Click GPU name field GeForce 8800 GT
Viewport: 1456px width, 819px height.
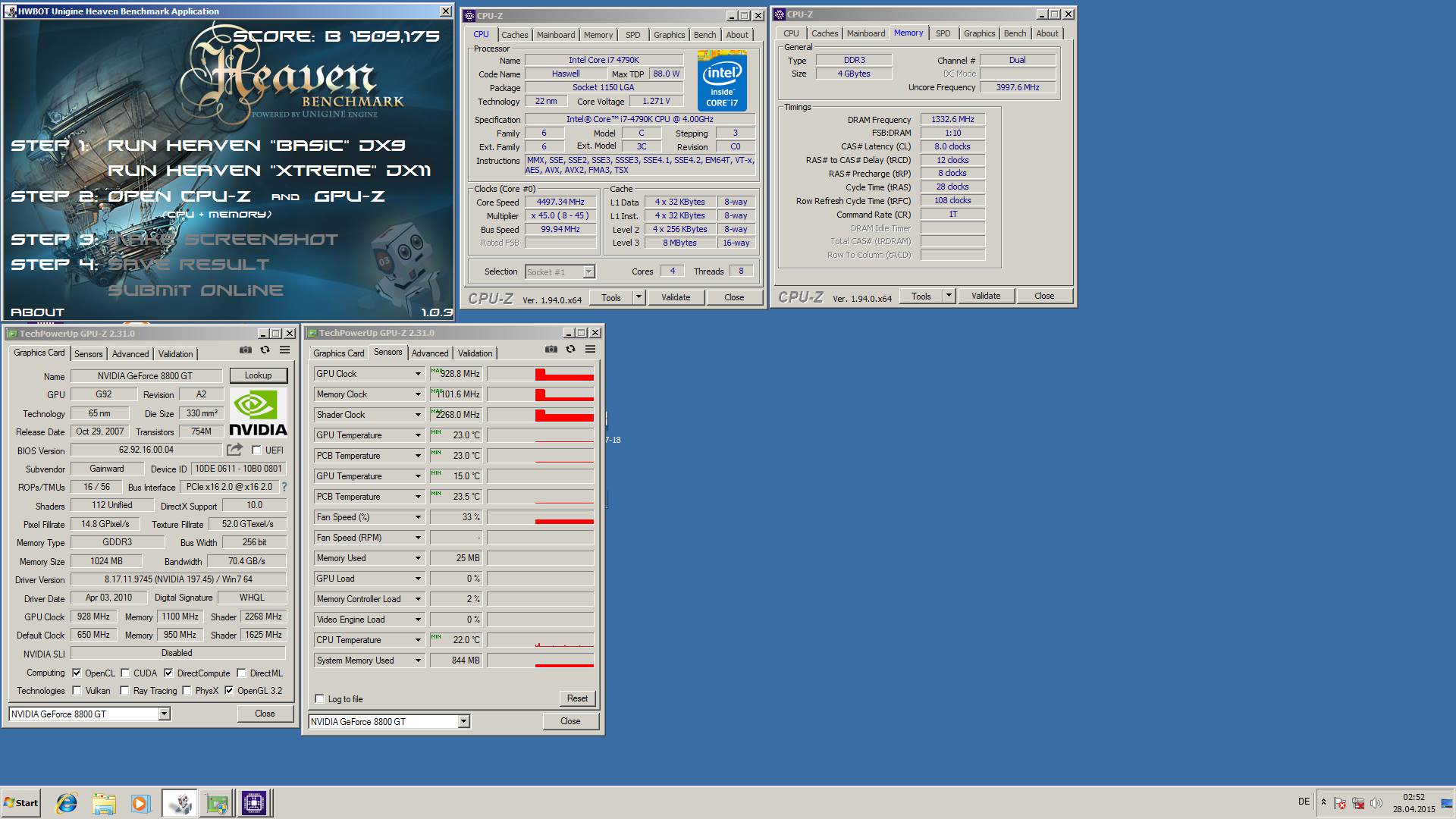(146, 375)
